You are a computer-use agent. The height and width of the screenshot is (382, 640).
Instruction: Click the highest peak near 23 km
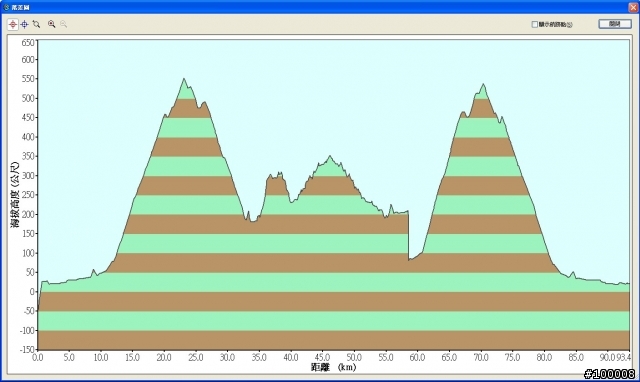pyautogui.click(x=184, y=79)
